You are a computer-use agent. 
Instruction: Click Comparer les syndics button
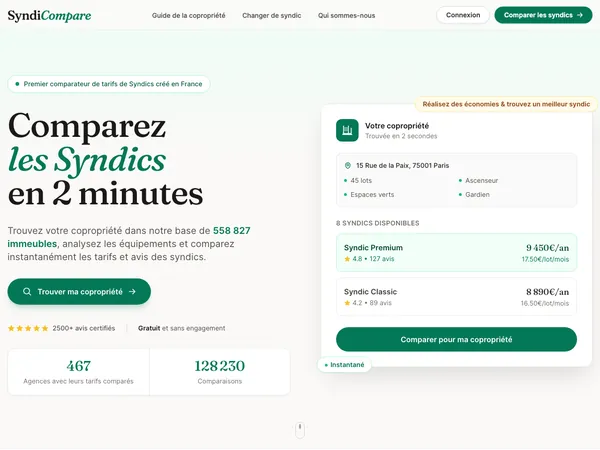pyautogui.click(x=543, y=15)
